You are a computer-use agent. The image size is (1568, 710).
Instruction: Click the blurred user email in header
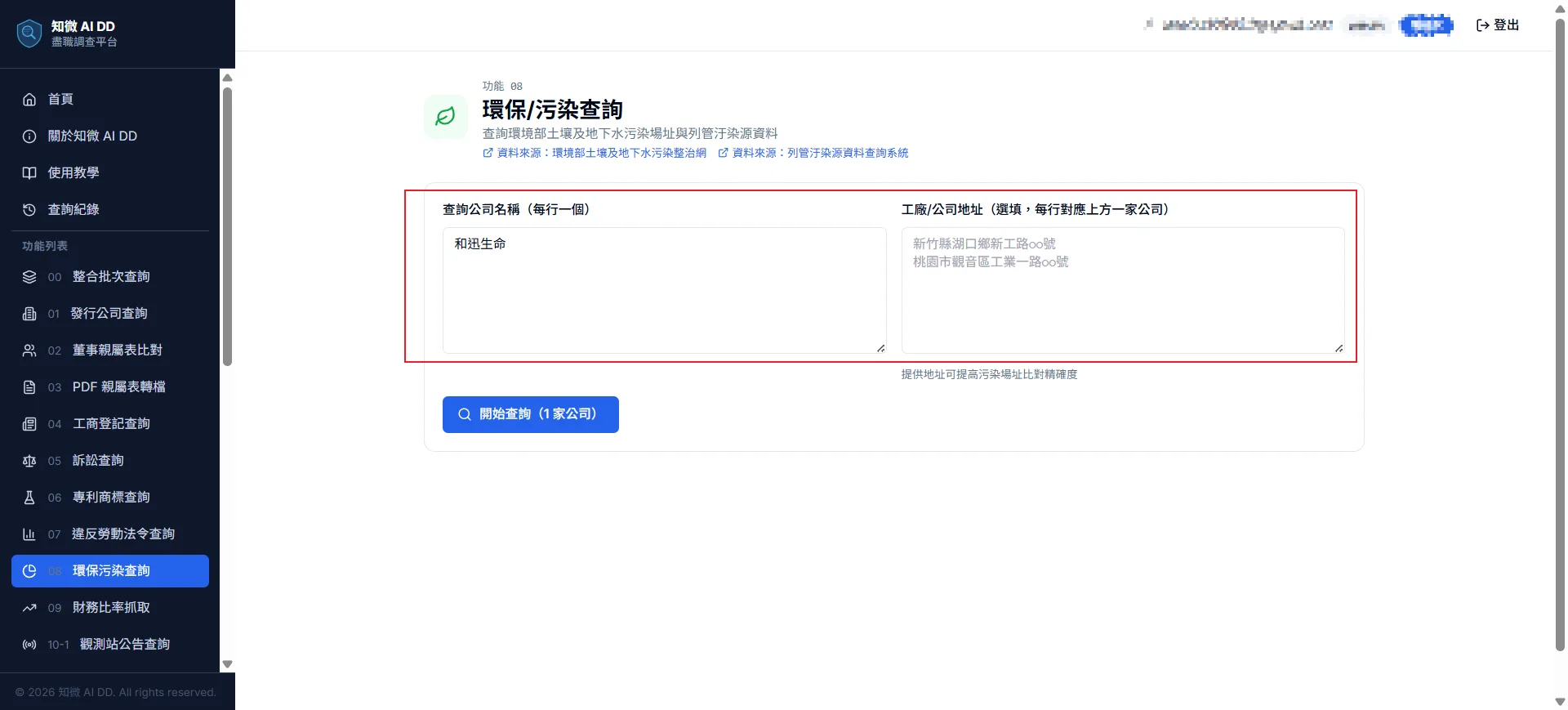[x=1247, y=25]
